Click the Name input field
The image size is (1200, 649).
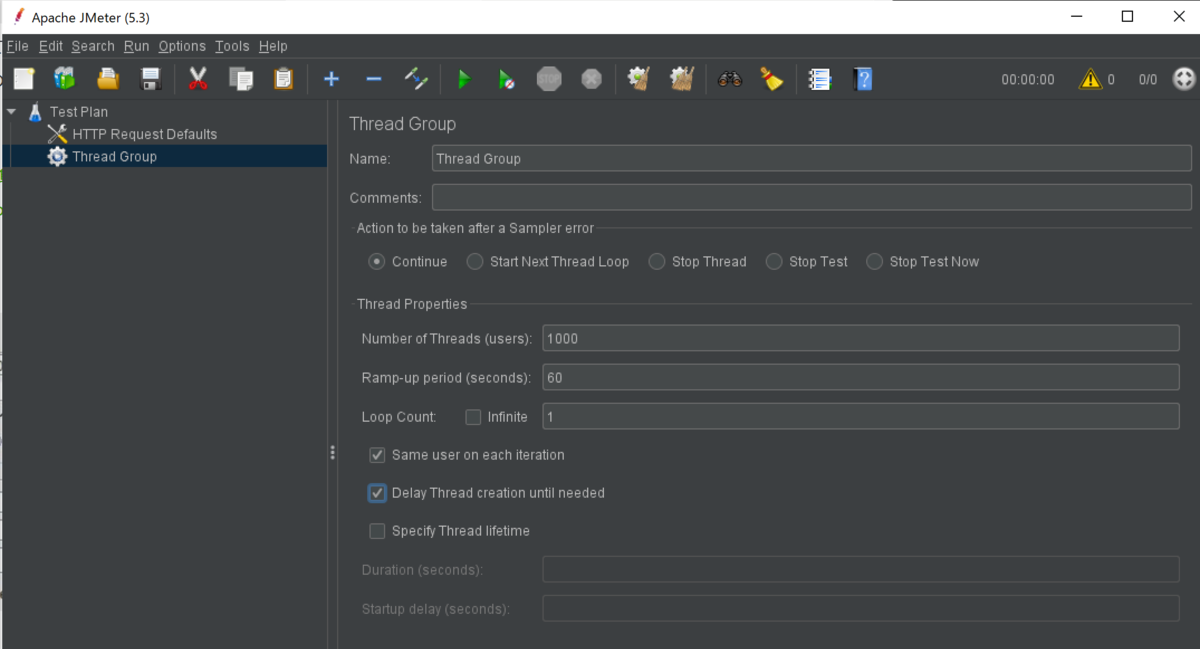811,158
